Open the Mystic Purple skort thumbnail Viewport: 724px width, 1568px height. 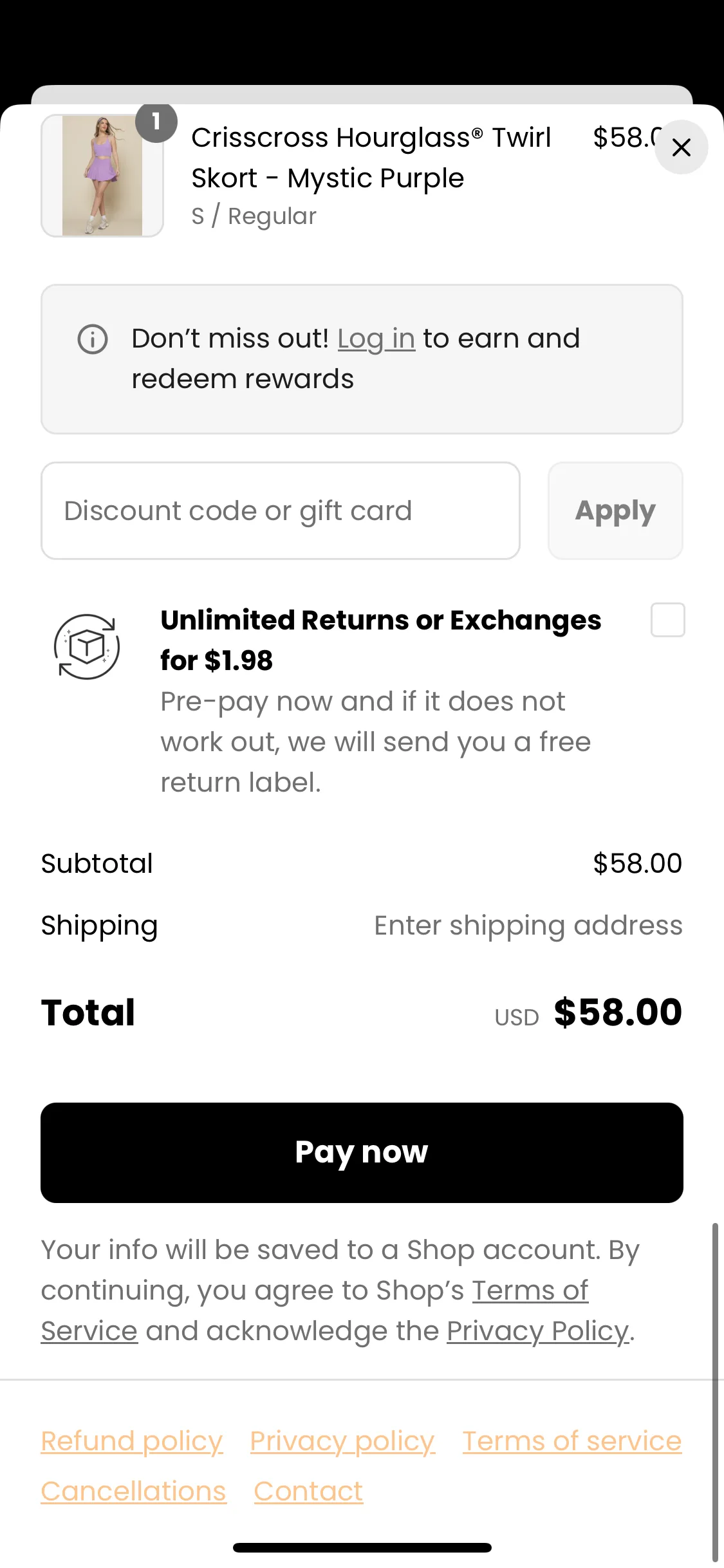click(x=102, y=176)
